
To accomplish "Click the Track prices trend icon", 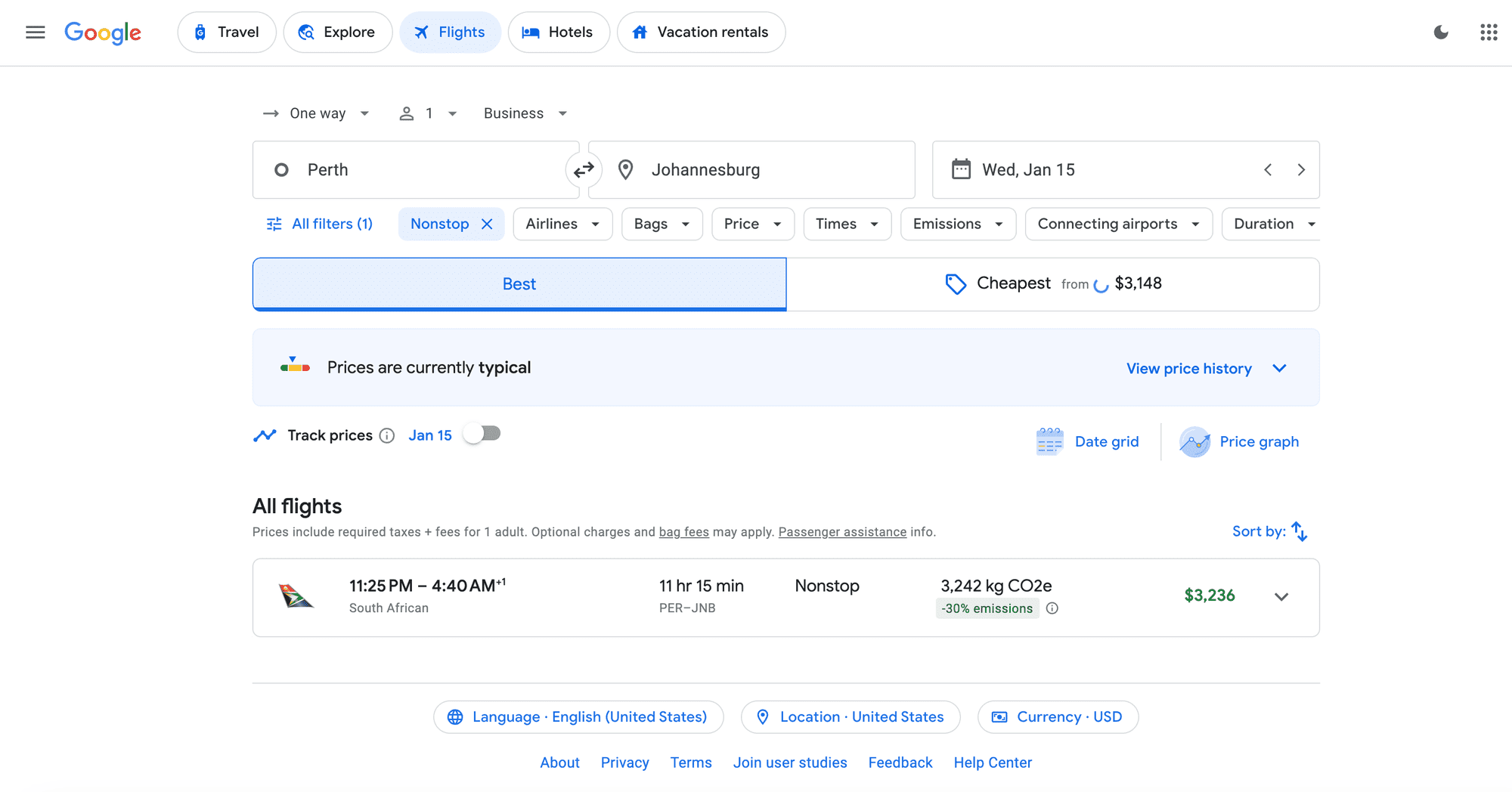I will (265, 435).
